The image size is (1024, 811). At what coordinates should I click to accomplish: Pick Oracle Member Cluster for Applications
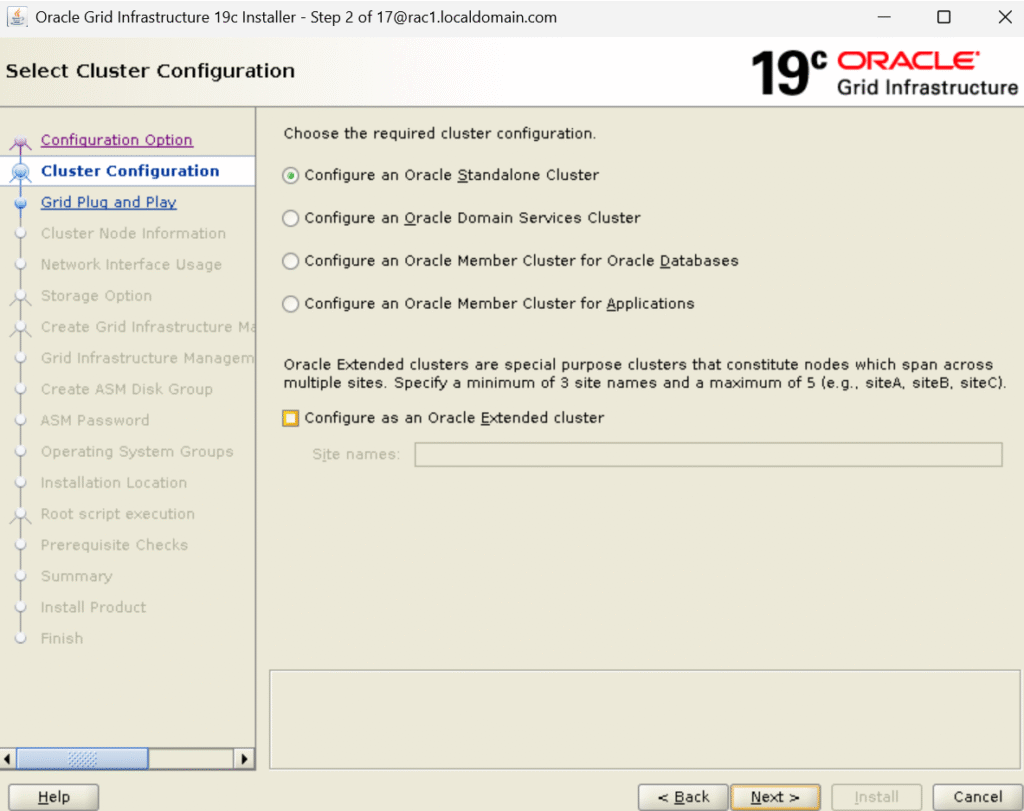pyautogui.click(x=291, y=304)
